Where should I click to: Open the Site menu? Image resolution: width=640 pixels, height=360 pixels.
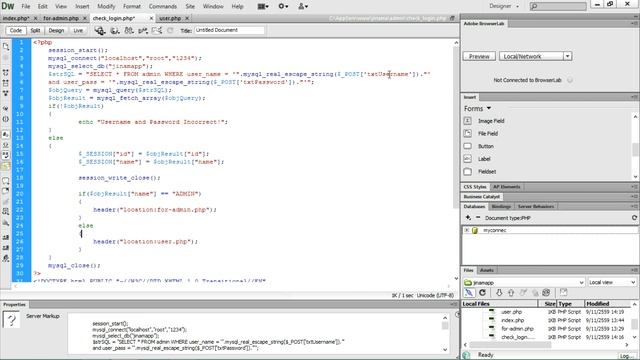(x=190, y=7)
